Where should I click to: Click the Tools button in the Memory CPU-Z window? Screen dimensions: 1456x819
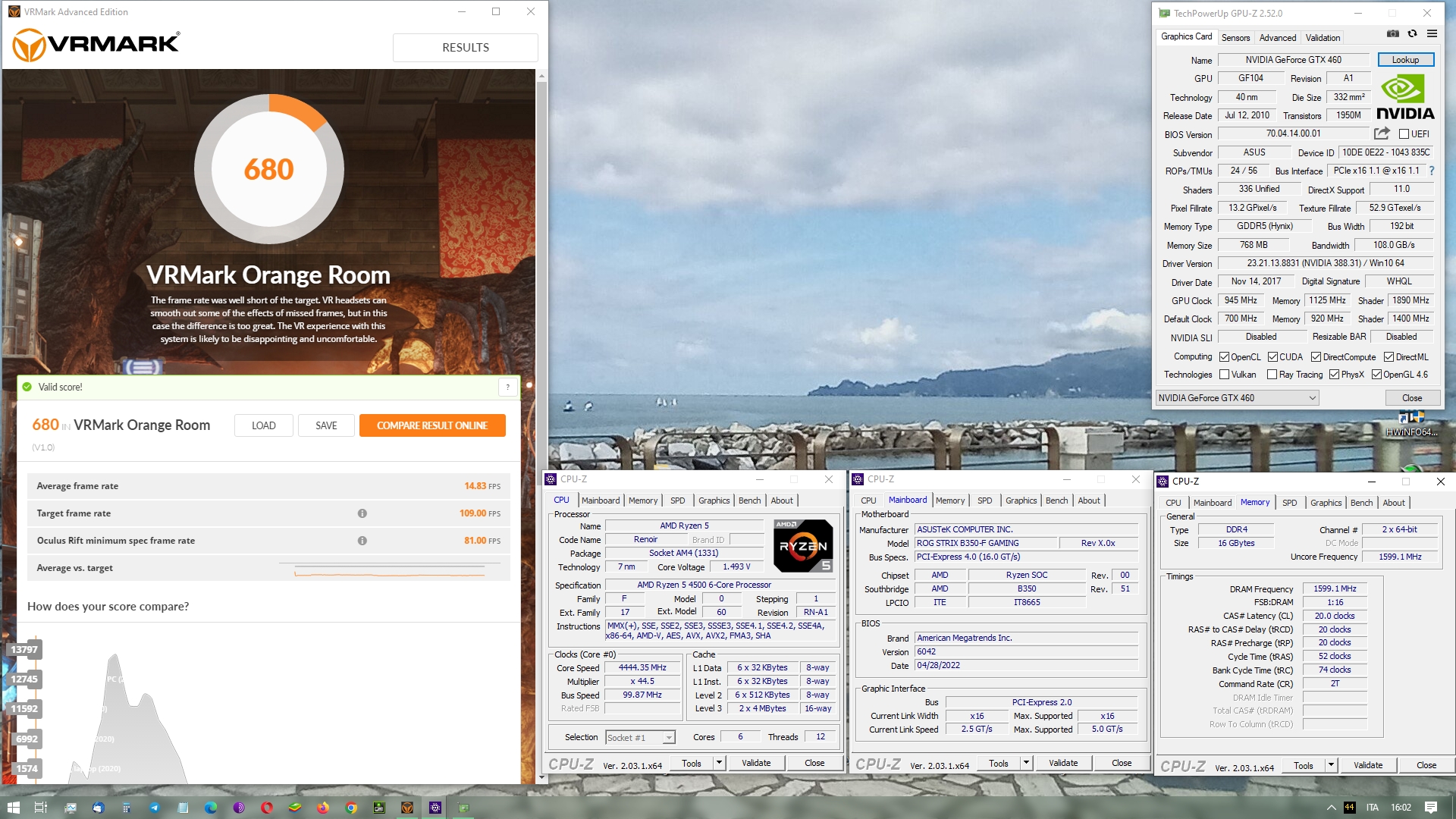(1303, 765)
